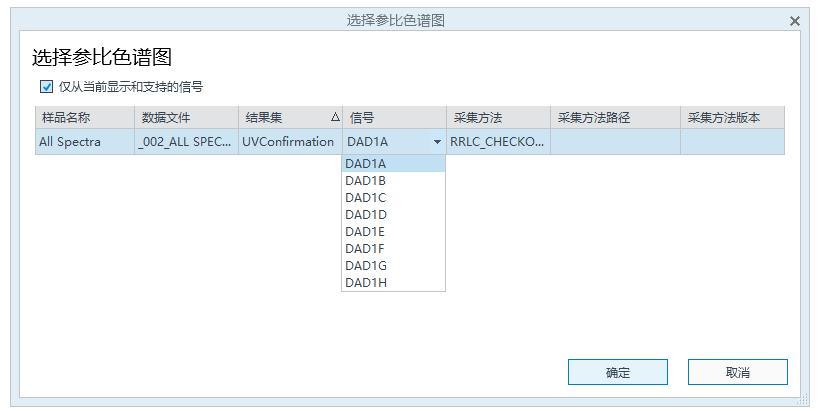Pick DAD1E in the signal list
This screenshot has width=820, height=411.
[x=393, y=232]
